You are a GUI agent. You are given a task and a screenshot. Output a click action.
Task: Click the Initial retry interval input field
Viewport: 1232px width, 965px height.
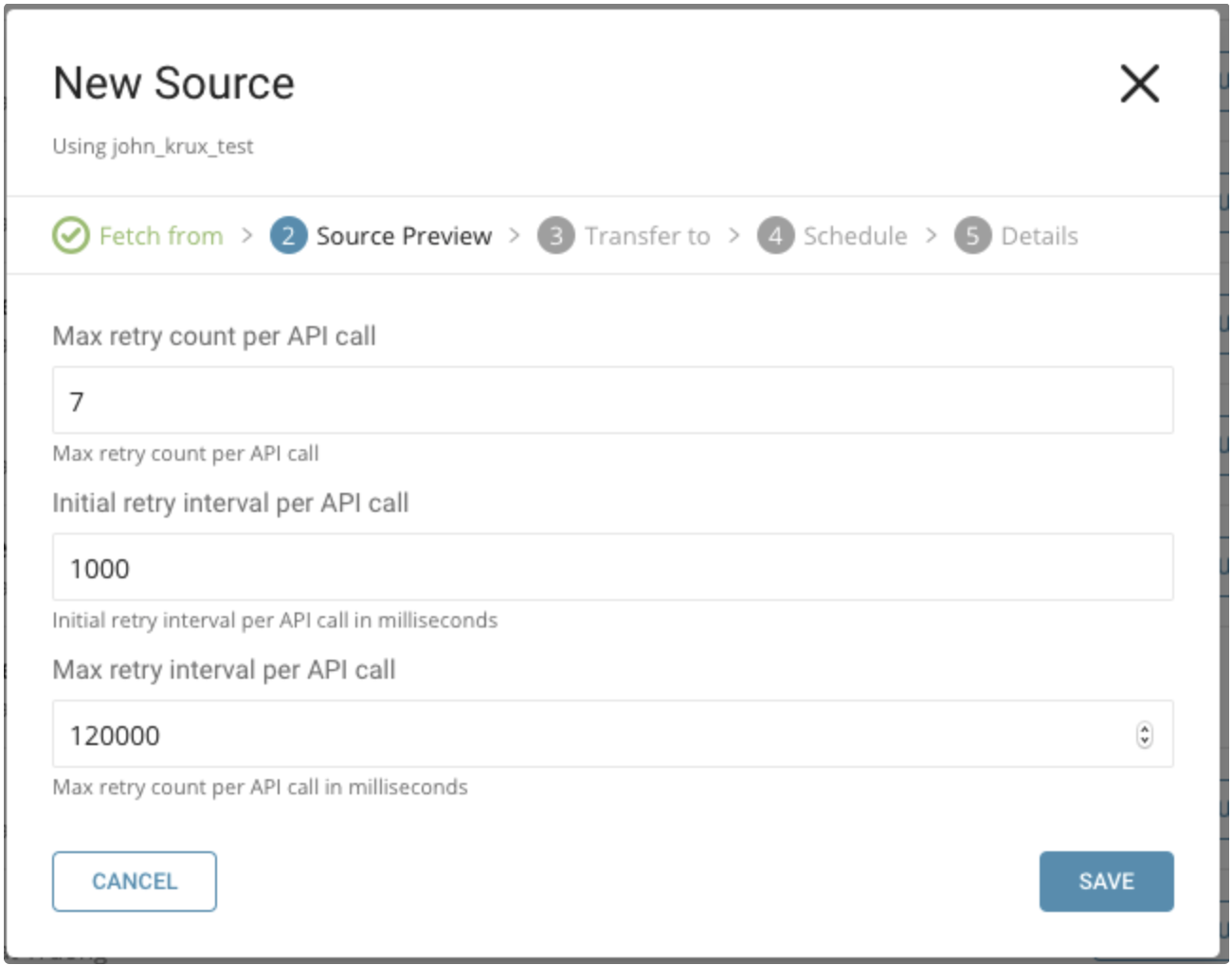click(612, 568)
